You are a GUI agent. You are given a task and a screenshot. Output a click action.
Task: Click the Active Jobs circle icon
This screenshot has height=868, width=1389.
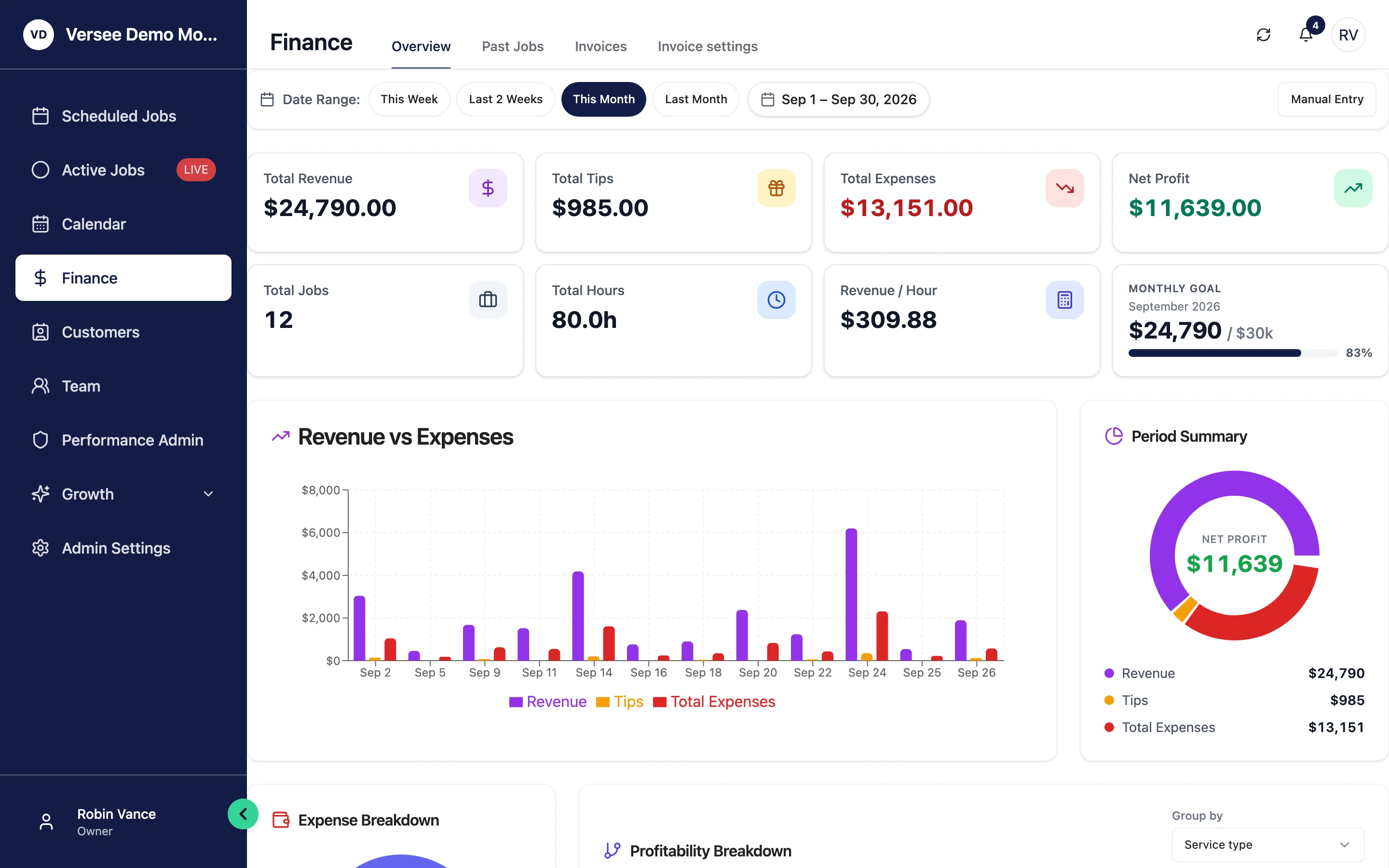[40, 170]
